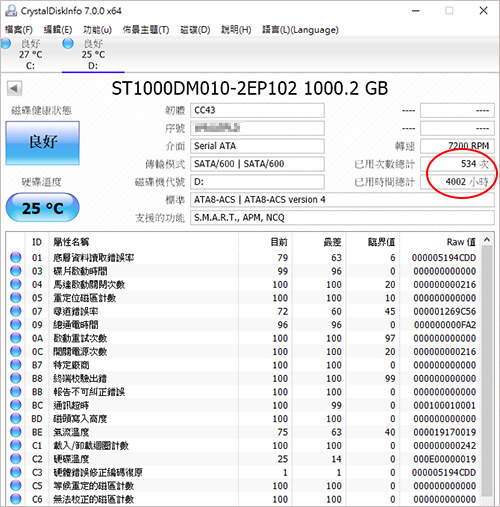This screenshot has width=500, height=507.
Task: Click the 7200 RPM rotation field
Action: (457, 146)
